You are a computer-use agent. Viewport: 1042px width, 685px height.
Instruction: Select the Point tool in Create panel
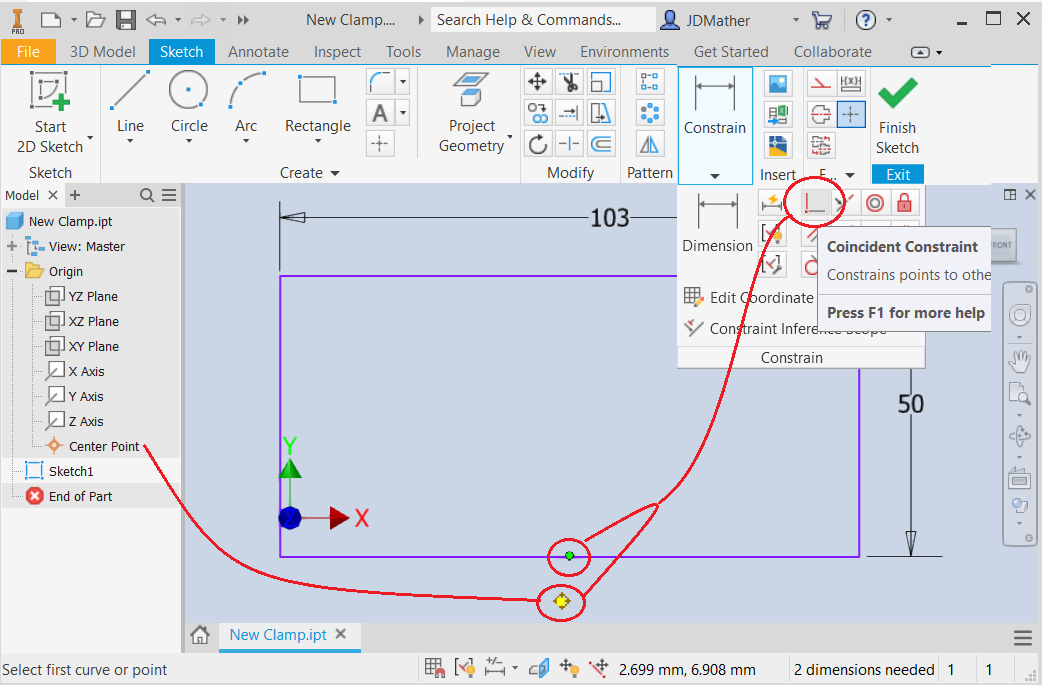click(x=379, y=144)
